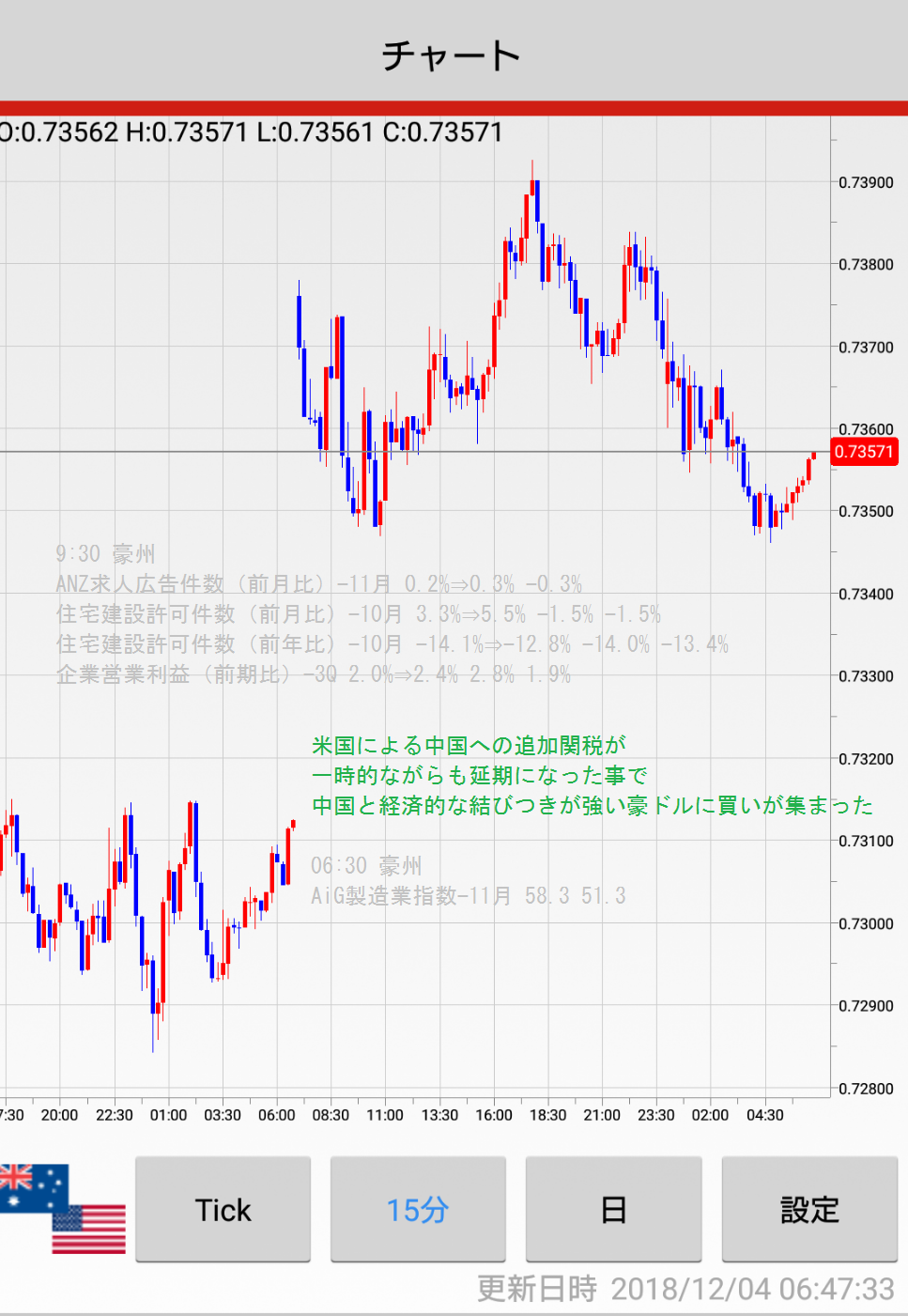Tap the US flag currency icon

click(x=89, y=1230)
